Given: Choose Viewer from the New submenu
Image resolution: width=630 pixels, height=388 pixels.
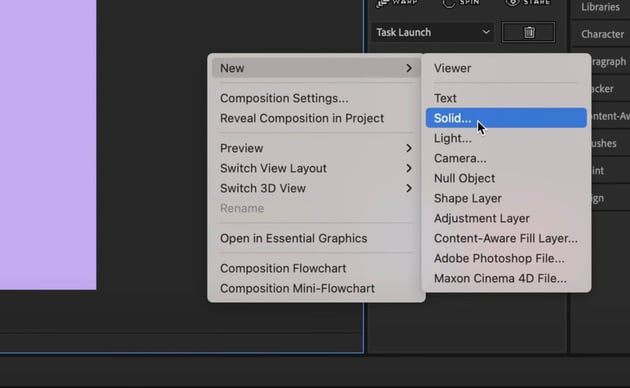Looking at the screenshot, I should [x=506, y=68].
